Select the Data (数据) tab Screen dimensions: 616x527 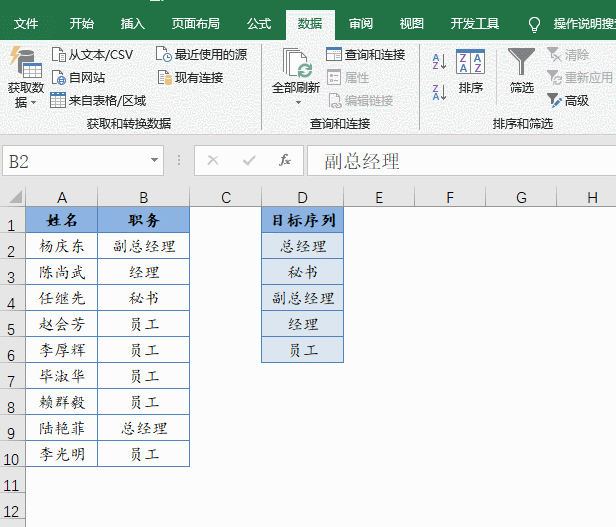click(310, 24)
